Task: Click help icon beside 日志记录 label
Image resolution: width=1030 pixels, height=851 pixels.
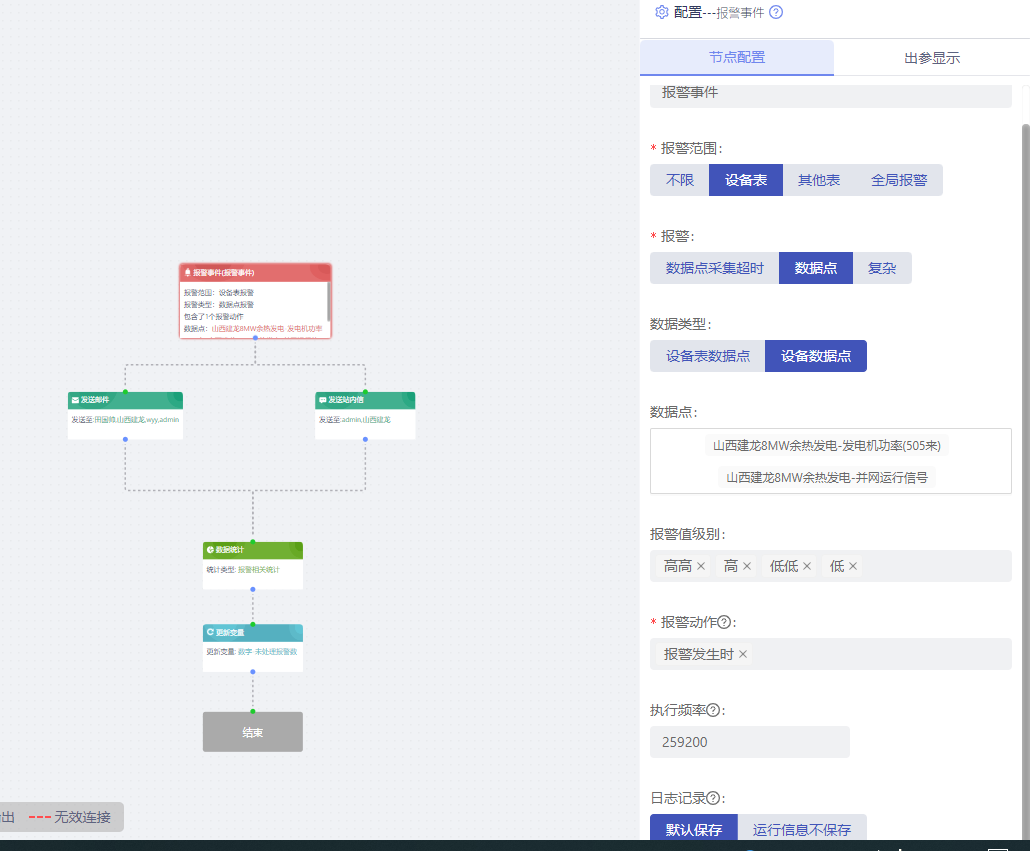Action: click(x=712, y=798)
